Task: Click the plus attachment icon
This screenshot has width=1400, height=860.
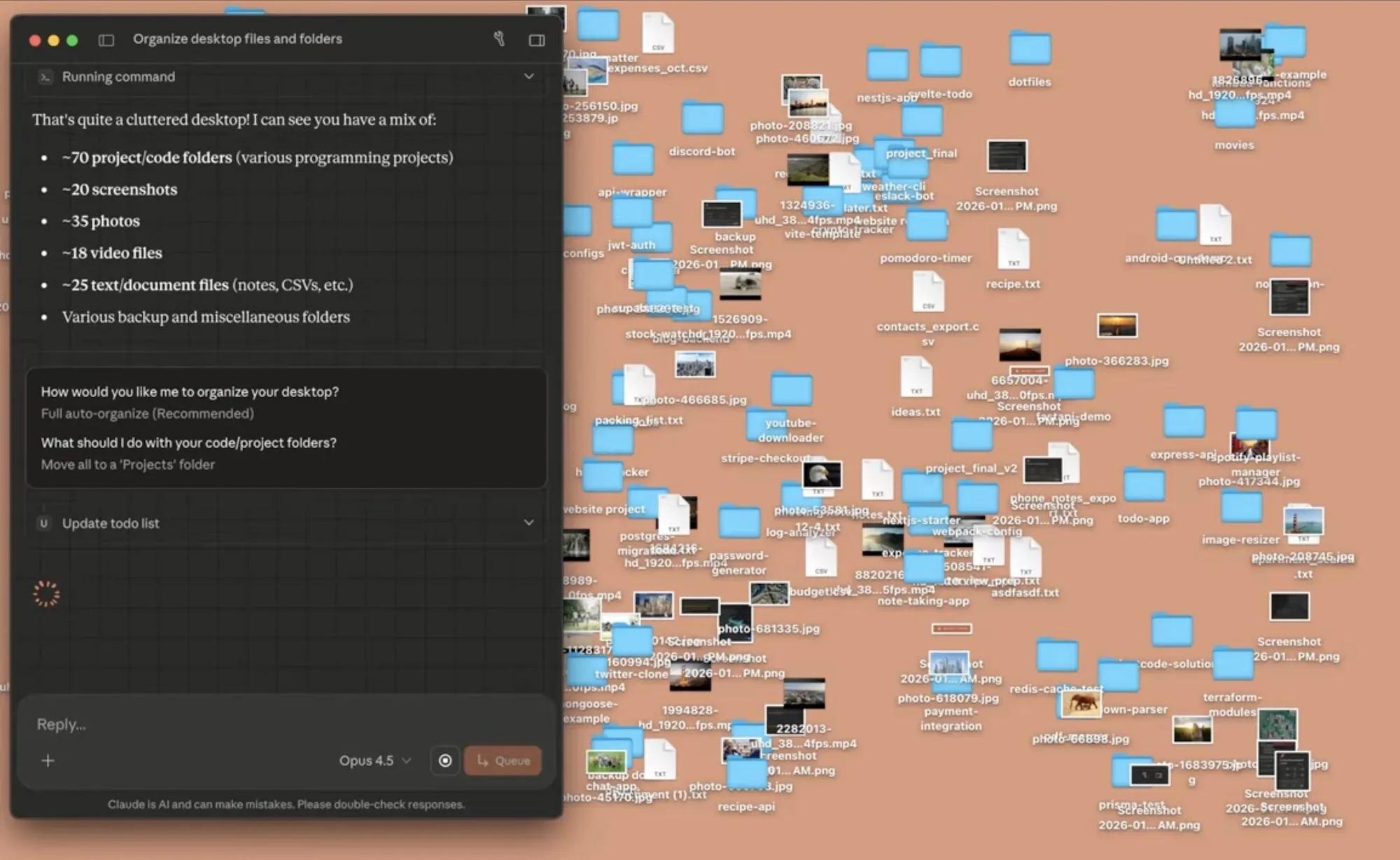Action: [x=48, y=761]
